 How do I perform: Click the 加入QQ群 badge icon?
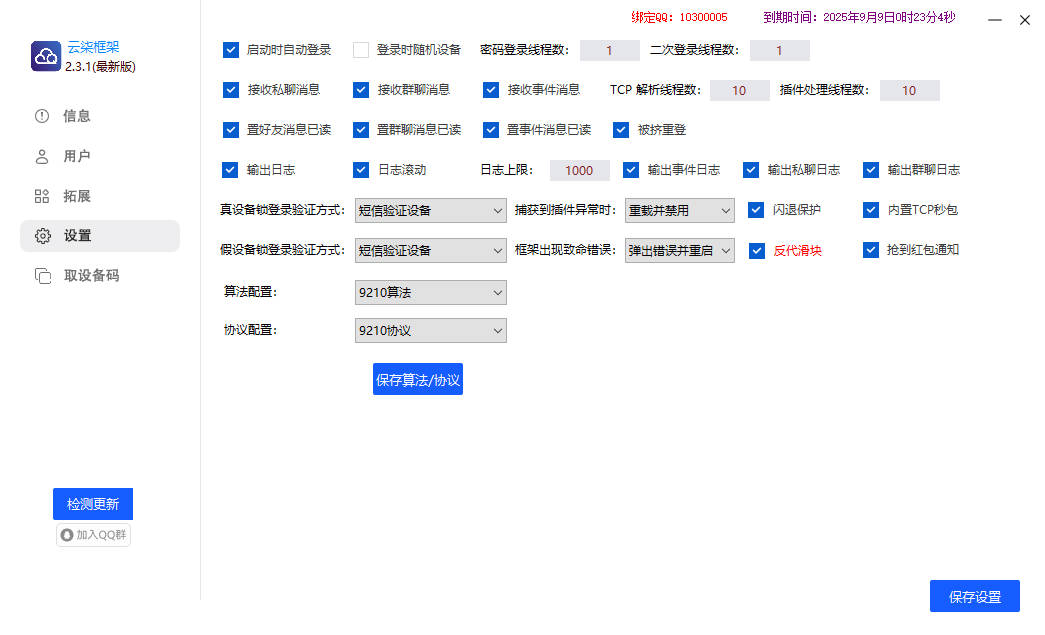[x=67, y=535]
